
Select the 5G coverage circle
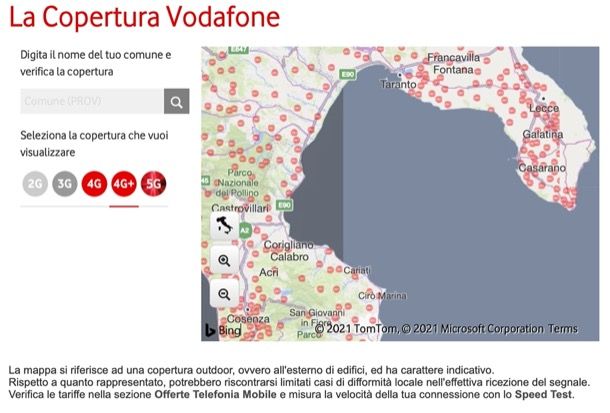click(154, 184)
